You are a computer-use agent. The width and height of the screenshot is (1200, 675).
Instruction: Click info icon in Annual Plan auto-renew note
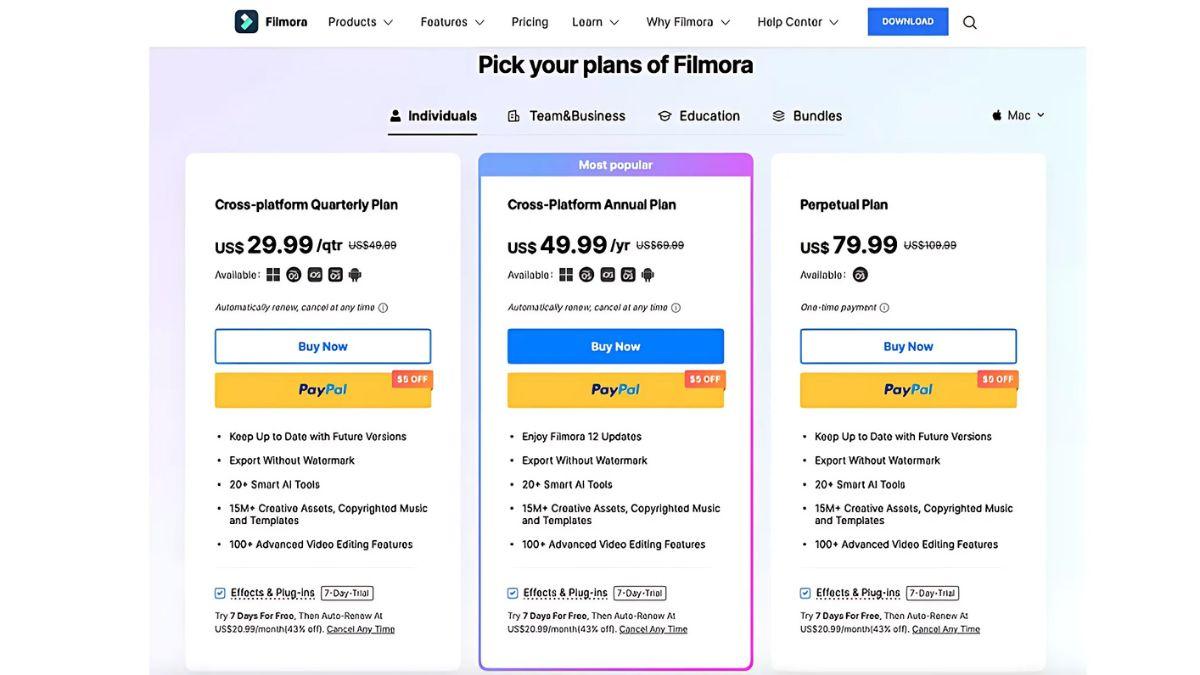pos(676,308)
